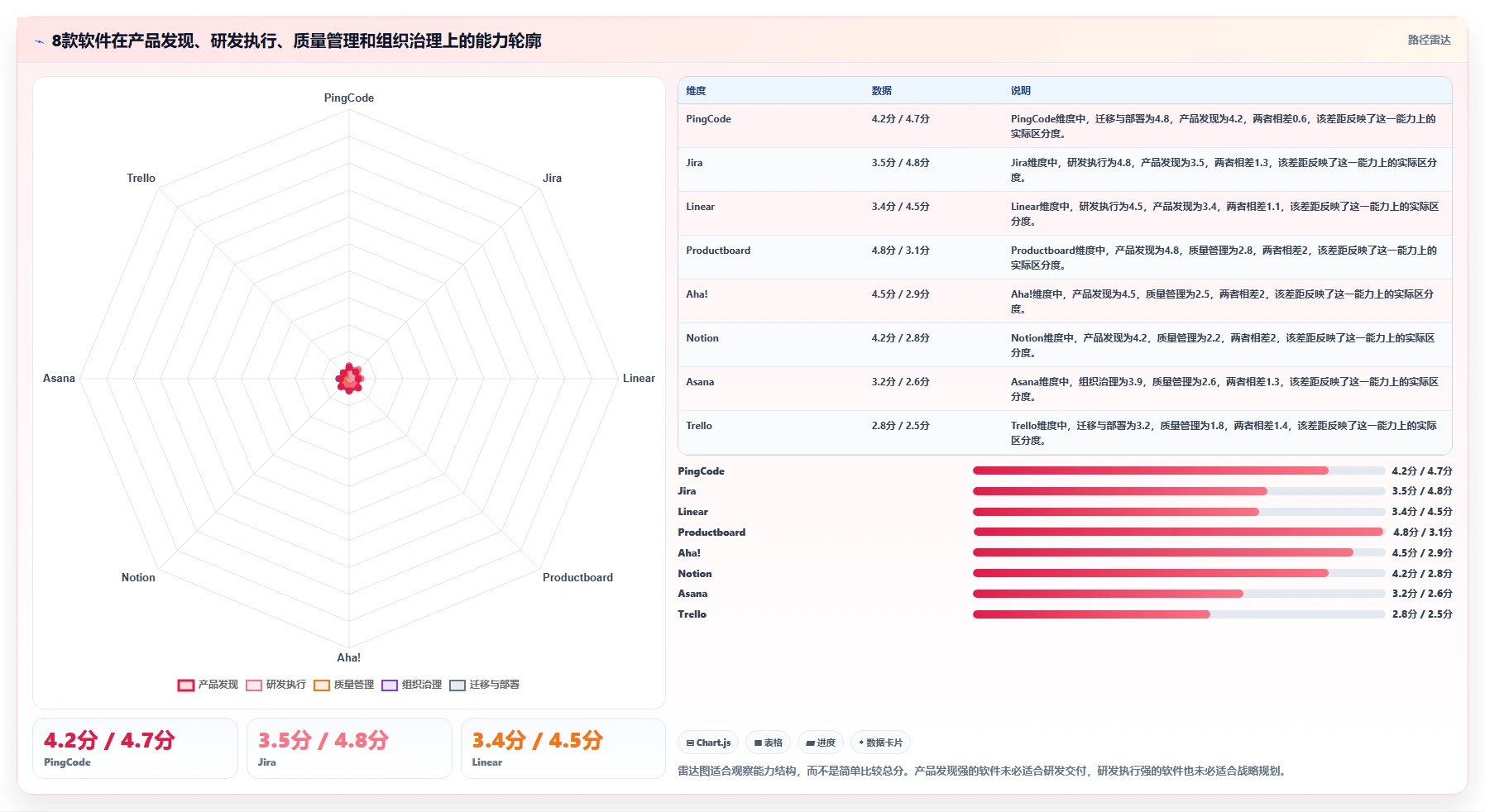Select the Aha! table row name
This screenshot has height=812, width=1485.
[697, 294]
